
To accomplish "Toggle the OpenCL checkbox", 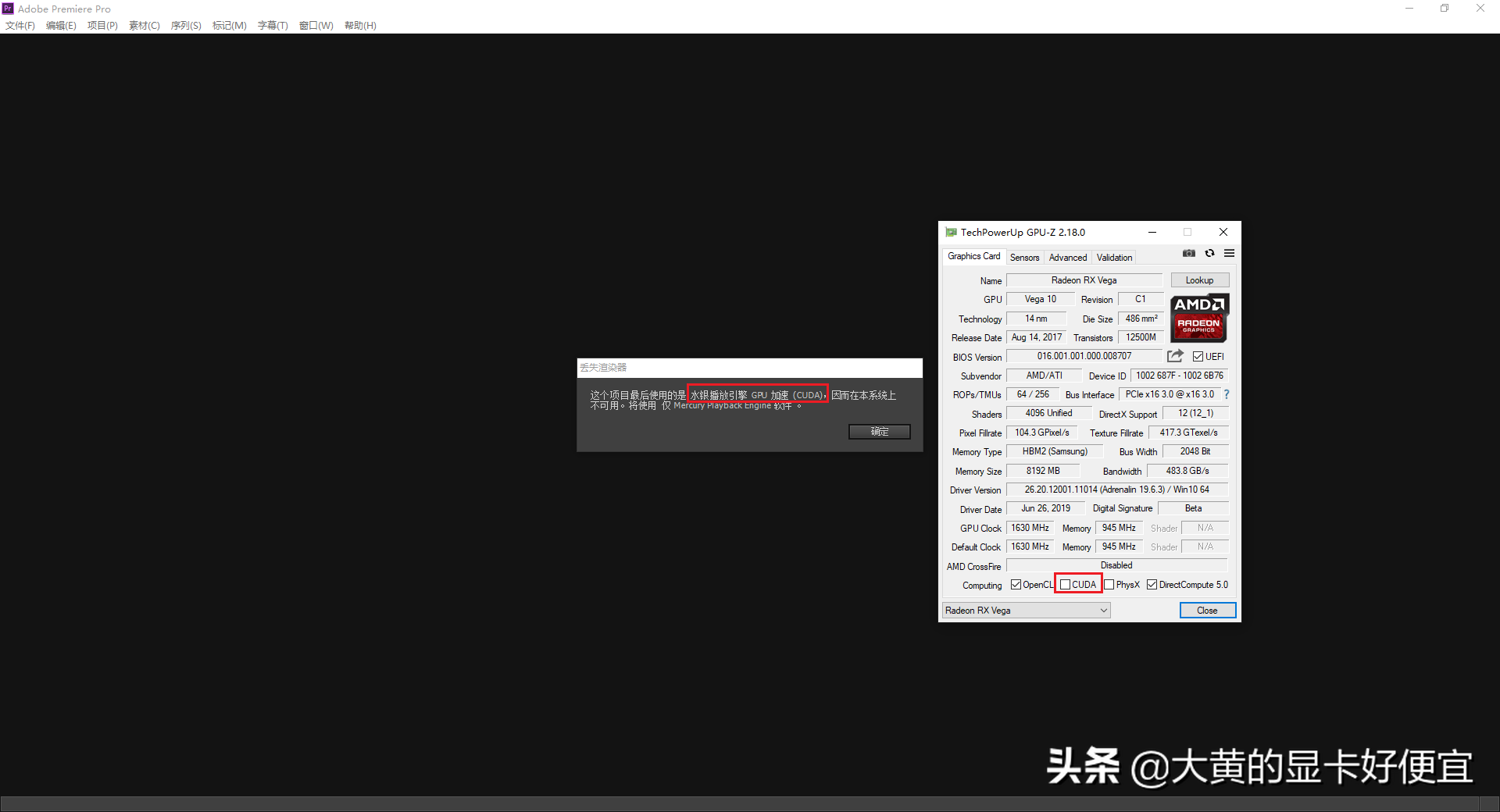I will [1016, 585].
